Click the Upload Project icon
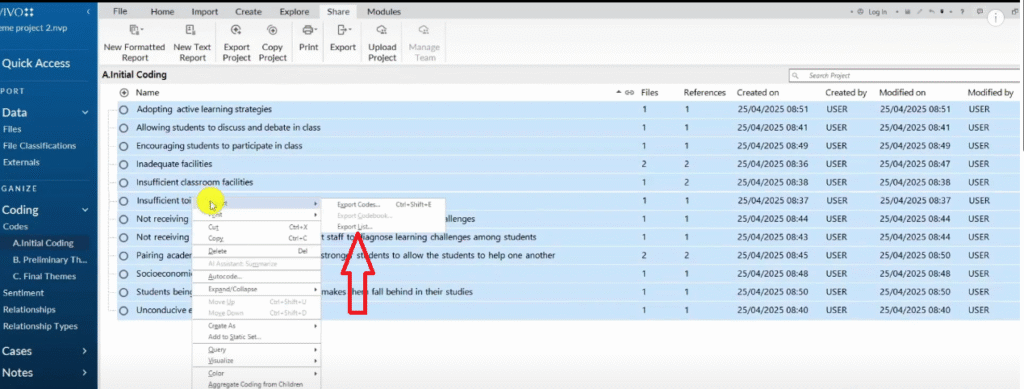Image resolution: width=1024 pixels, height=389 pixels. 382,30
